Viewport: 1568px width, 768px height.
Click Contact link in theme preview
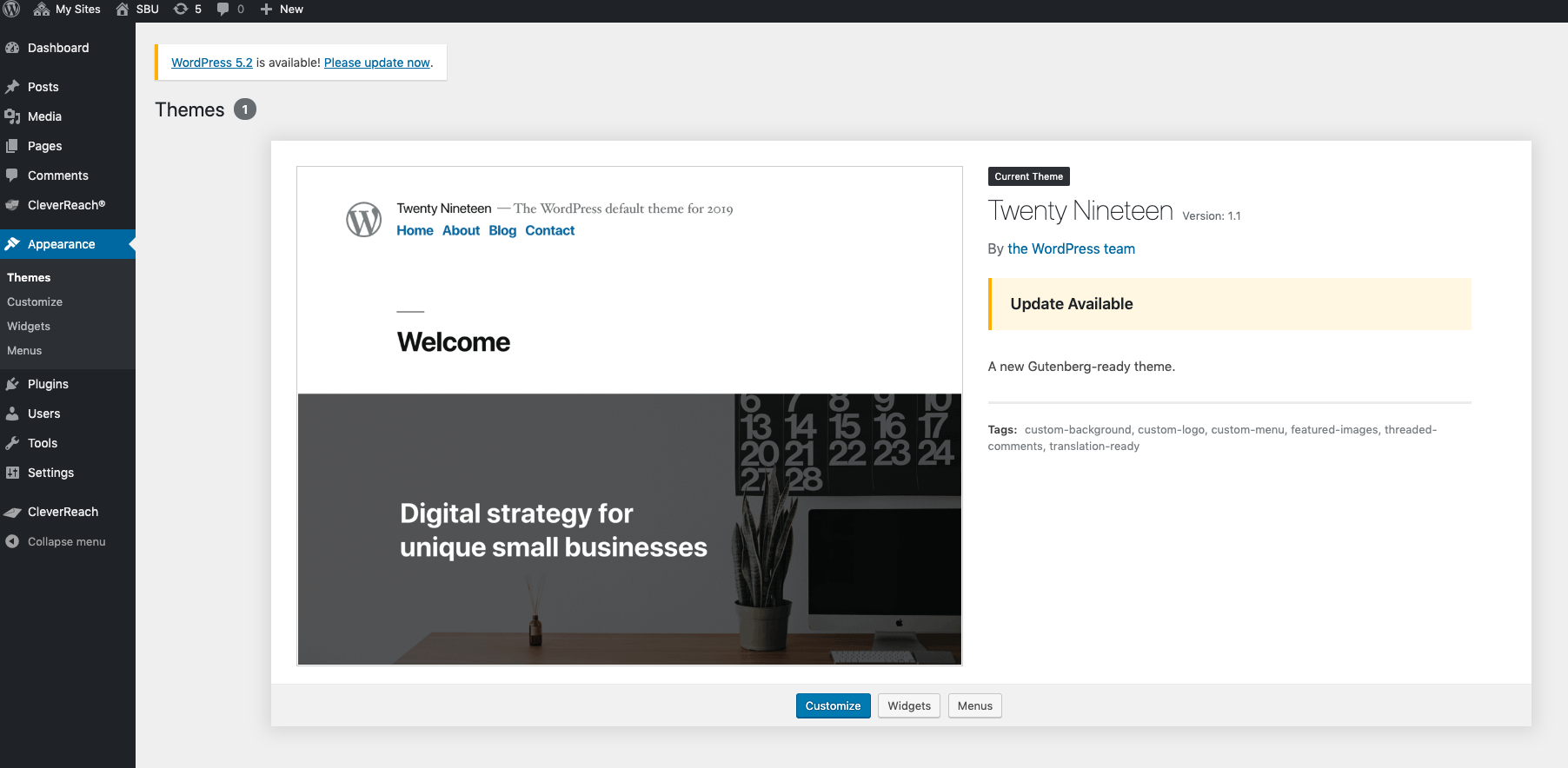[550, 231]
